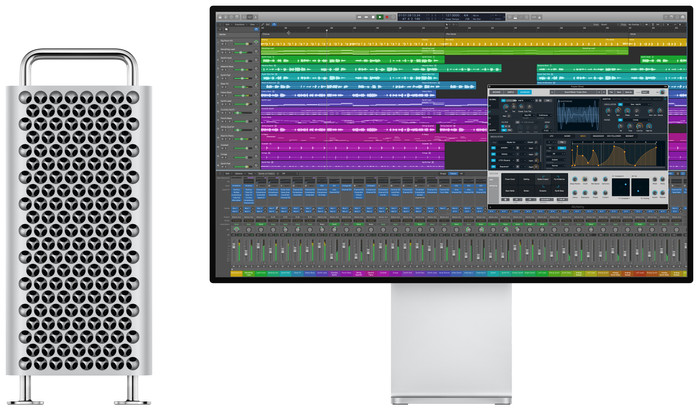Image resolution: width=700 pixels, height=409 pixels.
Task: Click the waveform display in Alchemy
Action: (x=578, y=115)
